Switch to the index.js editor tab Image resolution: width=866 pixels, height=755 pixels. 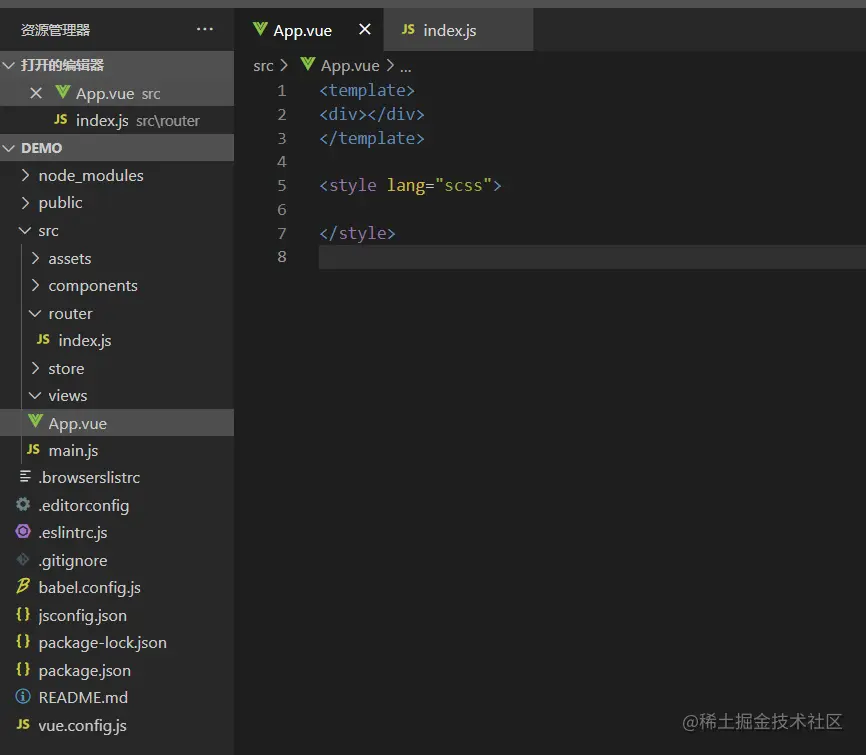[449, 30]
